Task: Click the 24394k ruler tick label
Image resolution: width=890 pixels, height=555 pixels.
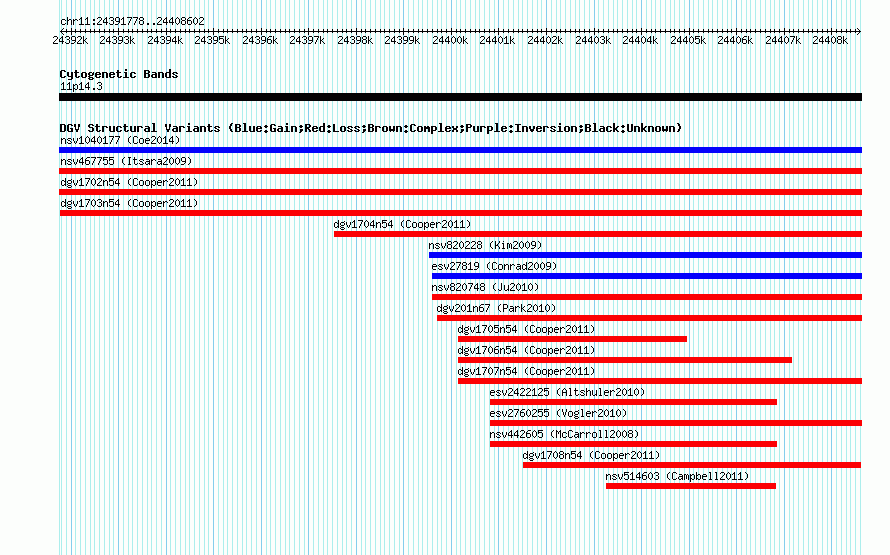Action: click(165, 40)
